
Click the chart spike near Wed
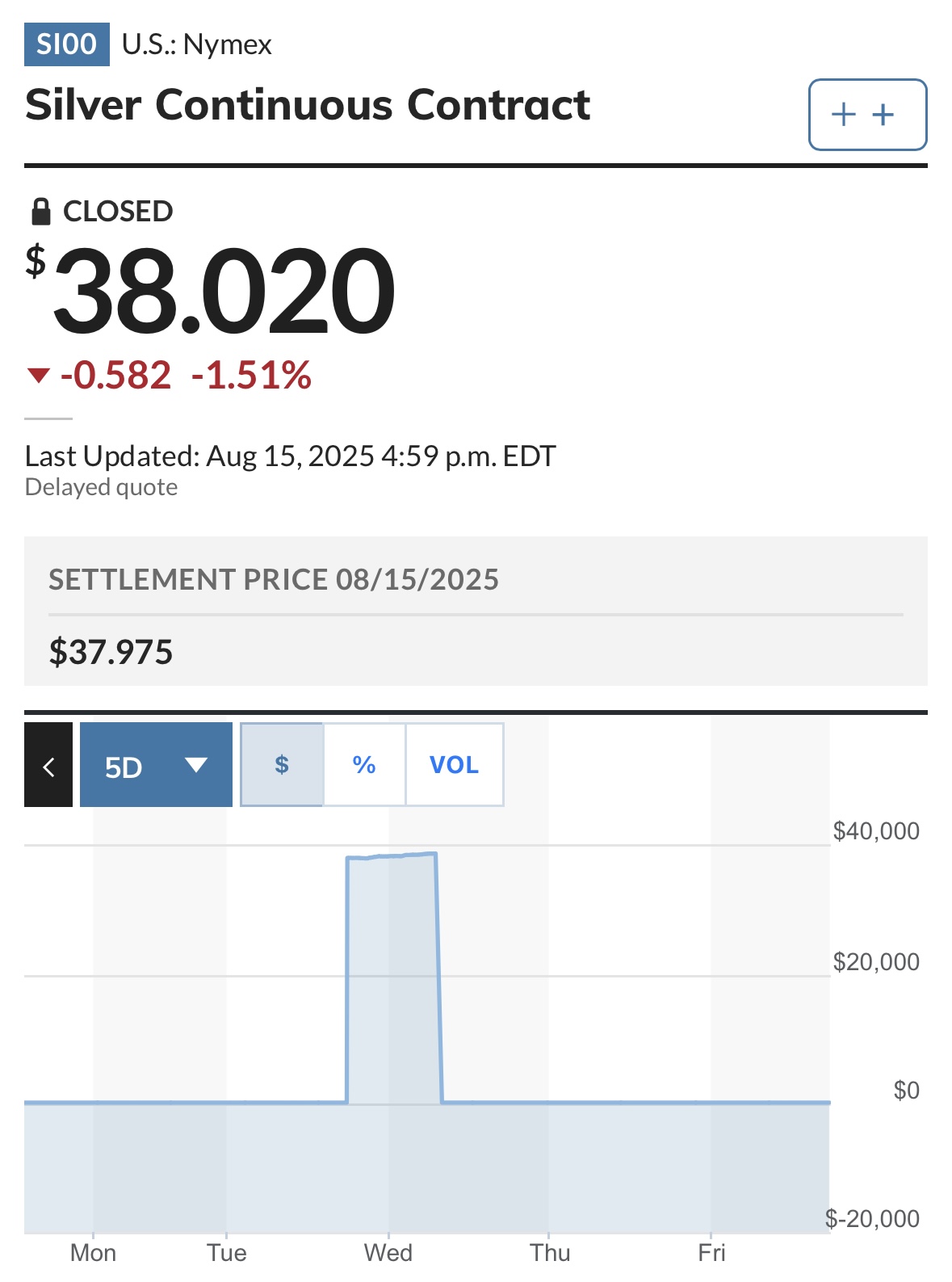393,977
